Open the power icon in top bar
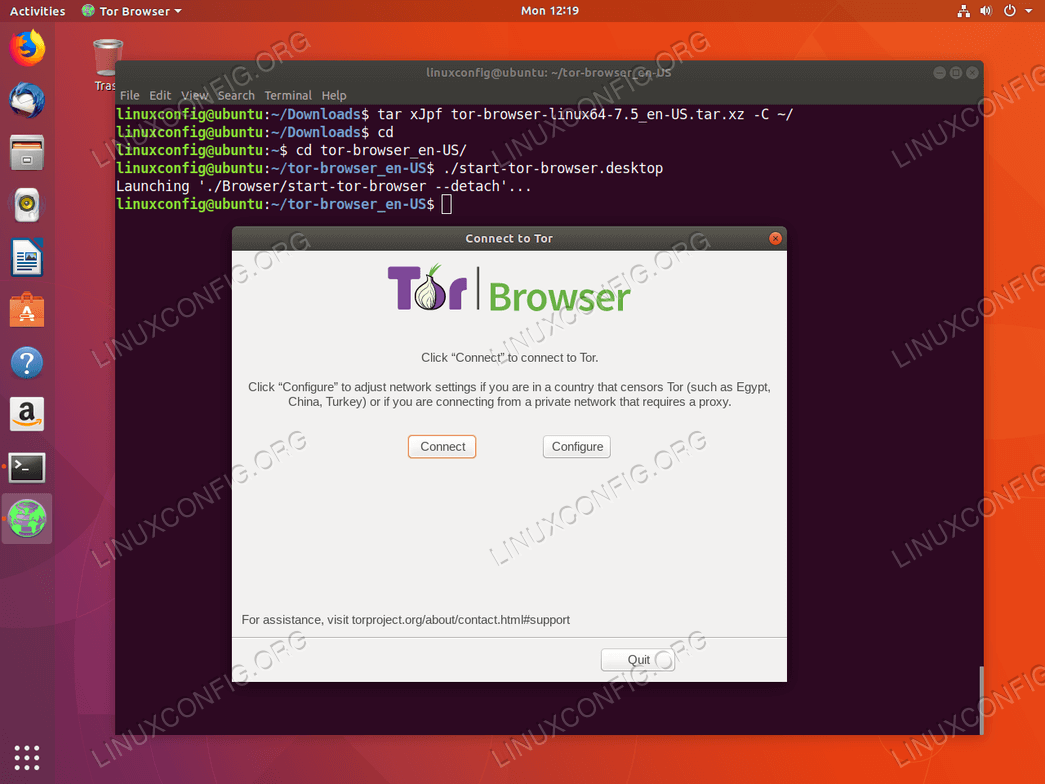 (x=1010, y=11)
